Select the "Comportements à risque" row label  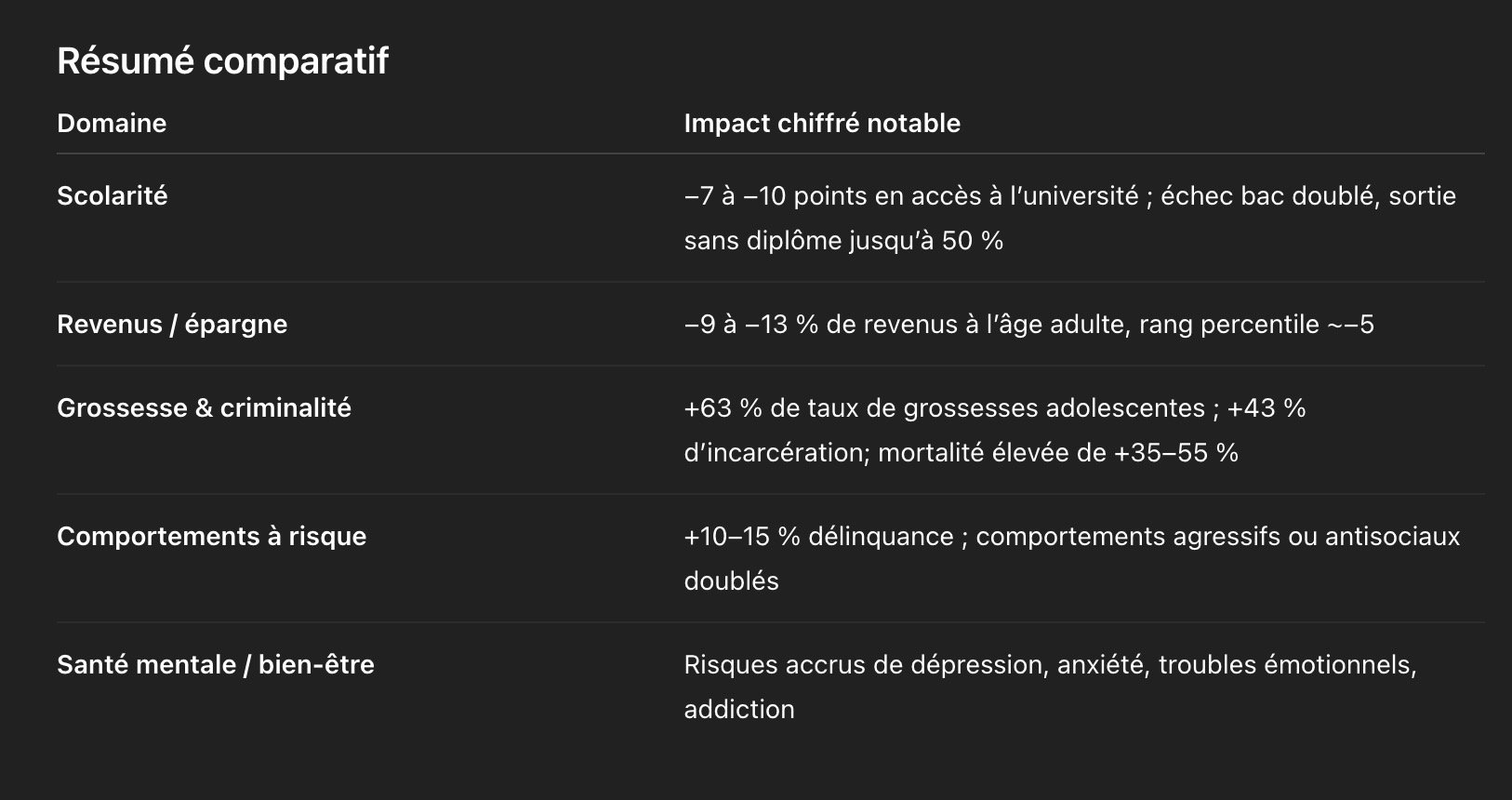click(x=211, y=537)
